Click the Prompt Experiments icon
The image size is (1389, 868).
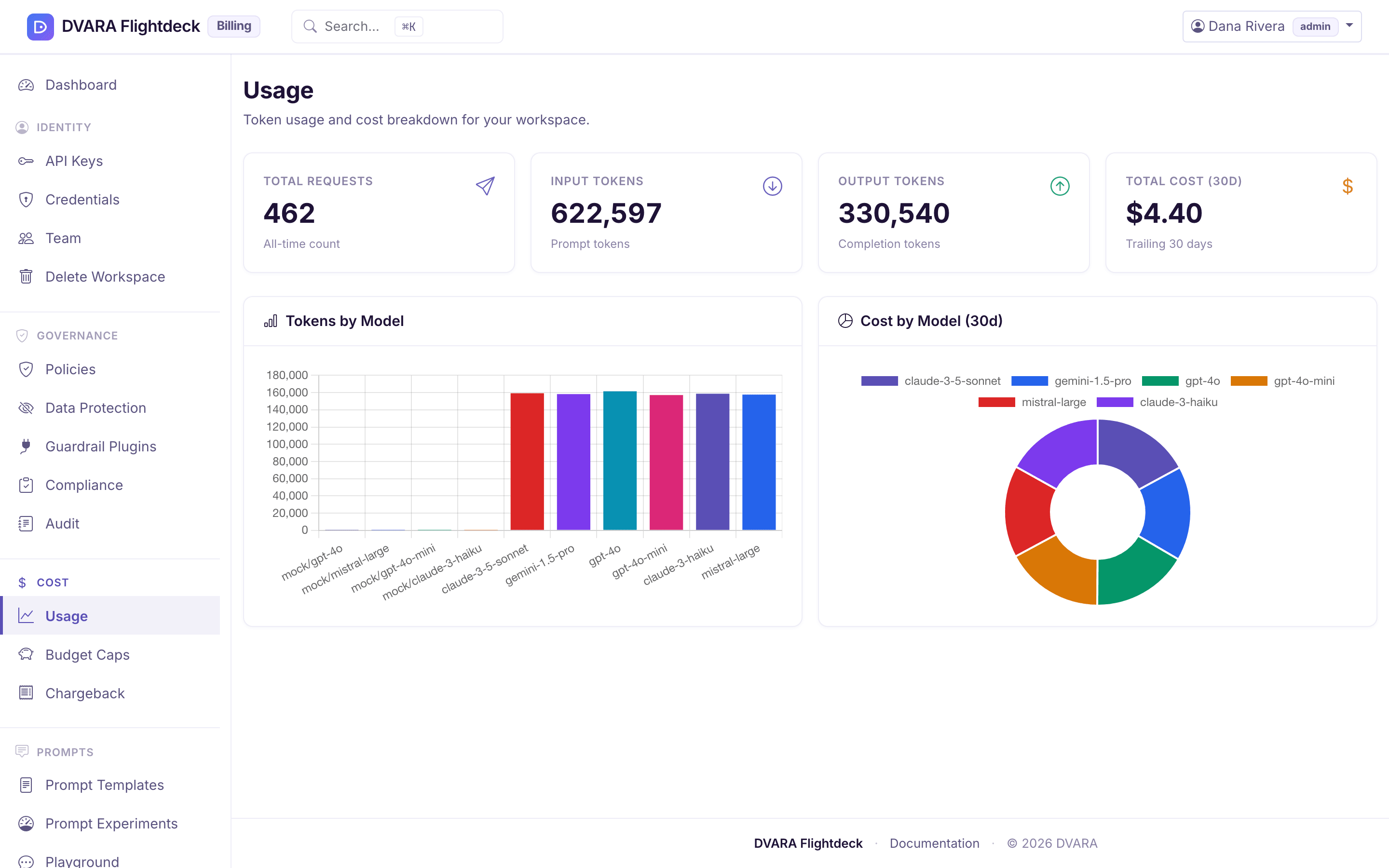(26, 823)
